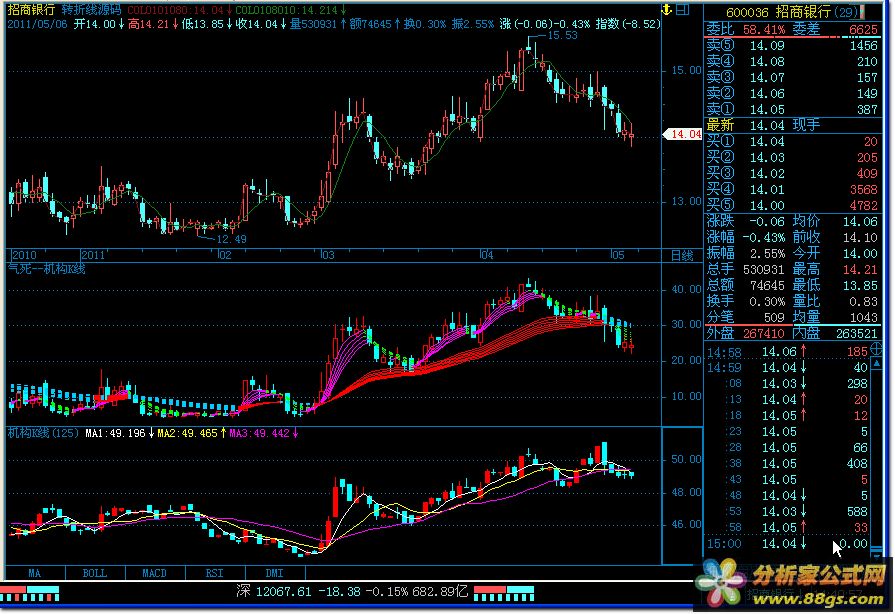Click the 14:59 trade row with 40
Screen dimensions: 895x614
pyautogui.click(x=788, y=367)
